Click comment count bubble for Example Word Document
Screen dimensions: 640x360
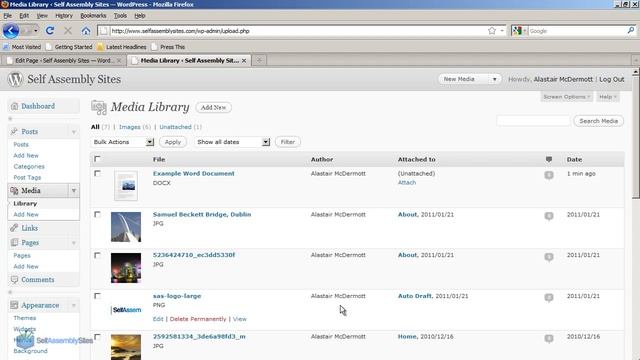(x=549, y=175)
